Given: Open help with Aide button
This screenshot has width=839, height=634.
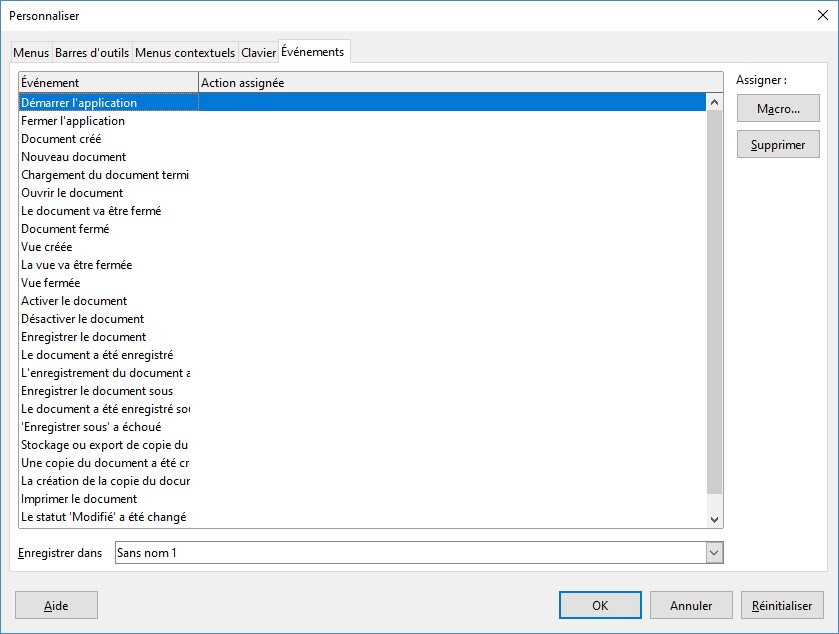Looking at the screenshot, I should coord(56,605).
